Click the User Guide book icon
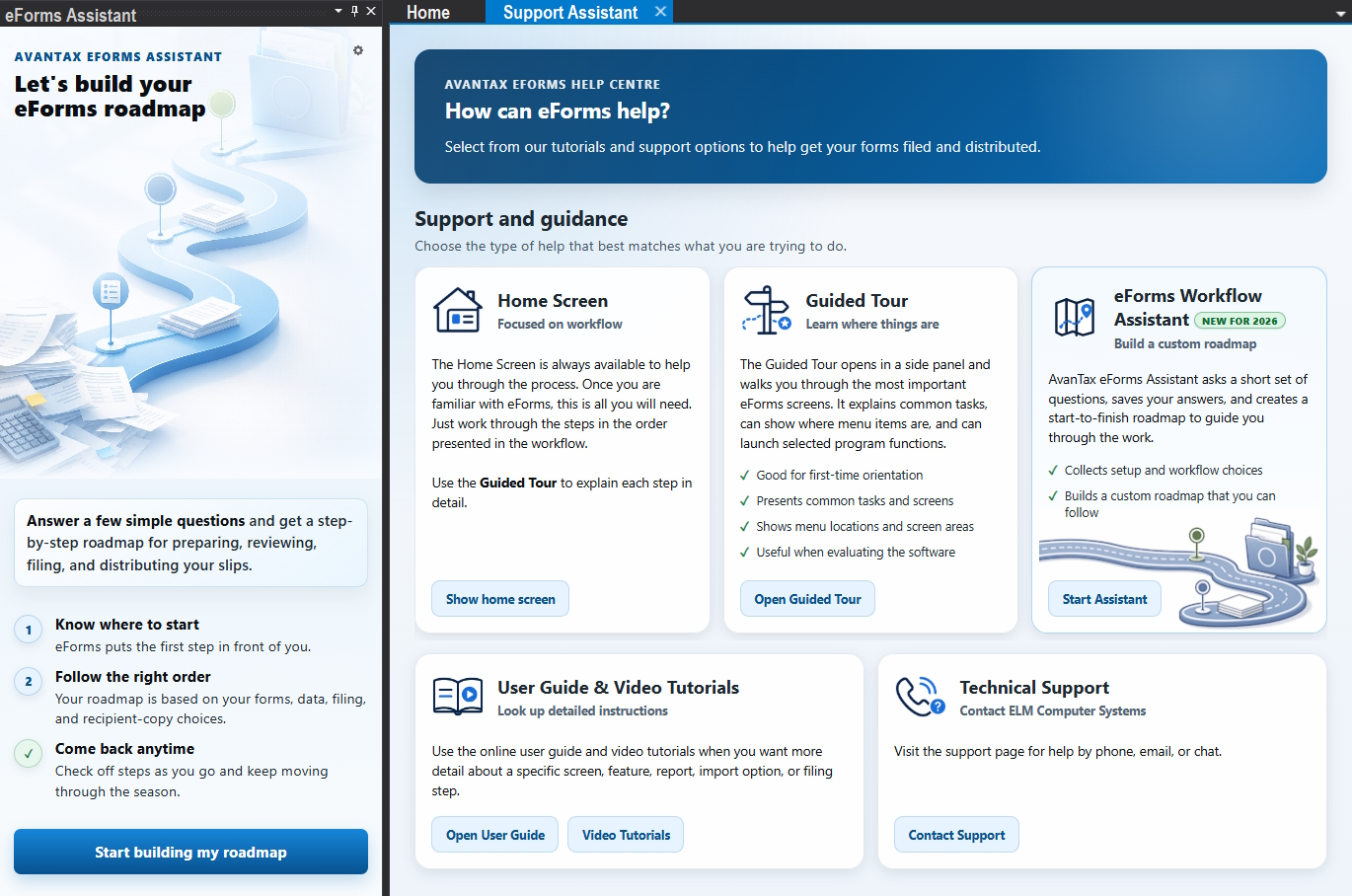Screen dimensions: 1352x896 [458, 696]
